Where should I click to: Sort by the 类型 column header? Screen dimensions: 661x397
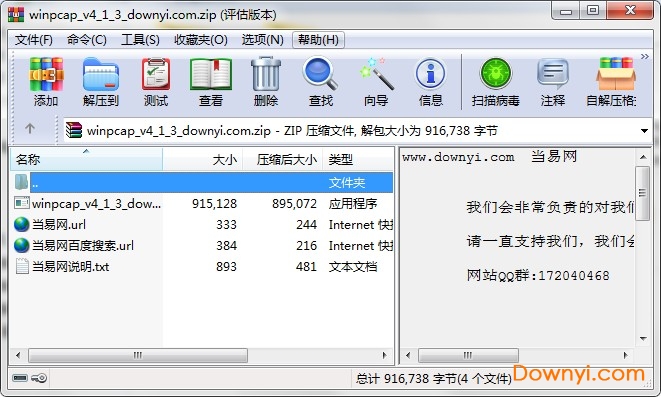[358, 160]
